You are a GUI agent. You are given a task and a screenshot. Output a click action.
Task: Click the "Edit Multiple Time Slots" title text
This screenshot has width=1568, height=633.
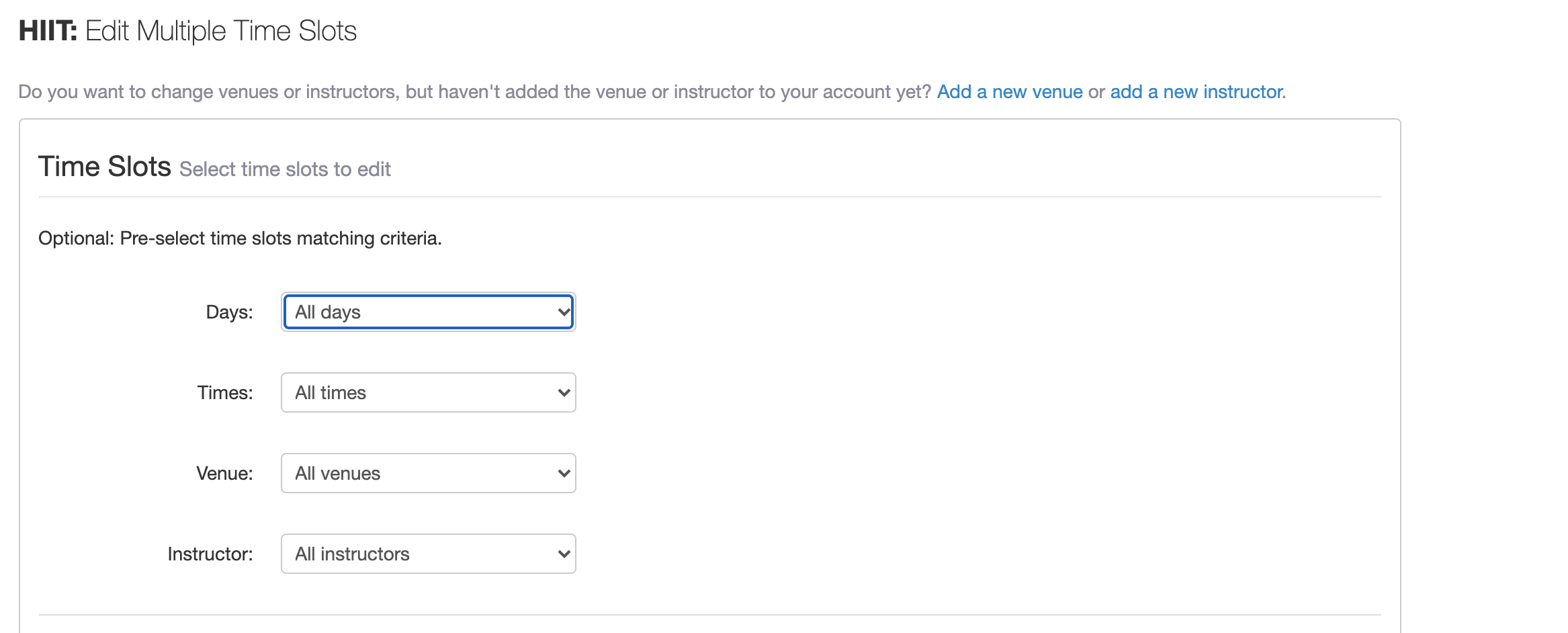click(x=221, y=31)
